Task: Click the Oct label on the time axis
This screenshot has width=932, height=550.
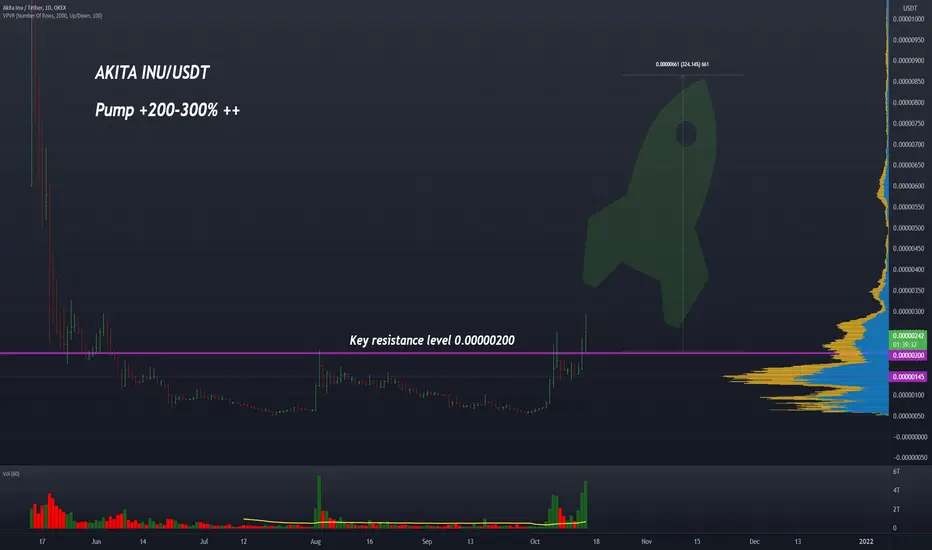Action: [x=535, y=542]
